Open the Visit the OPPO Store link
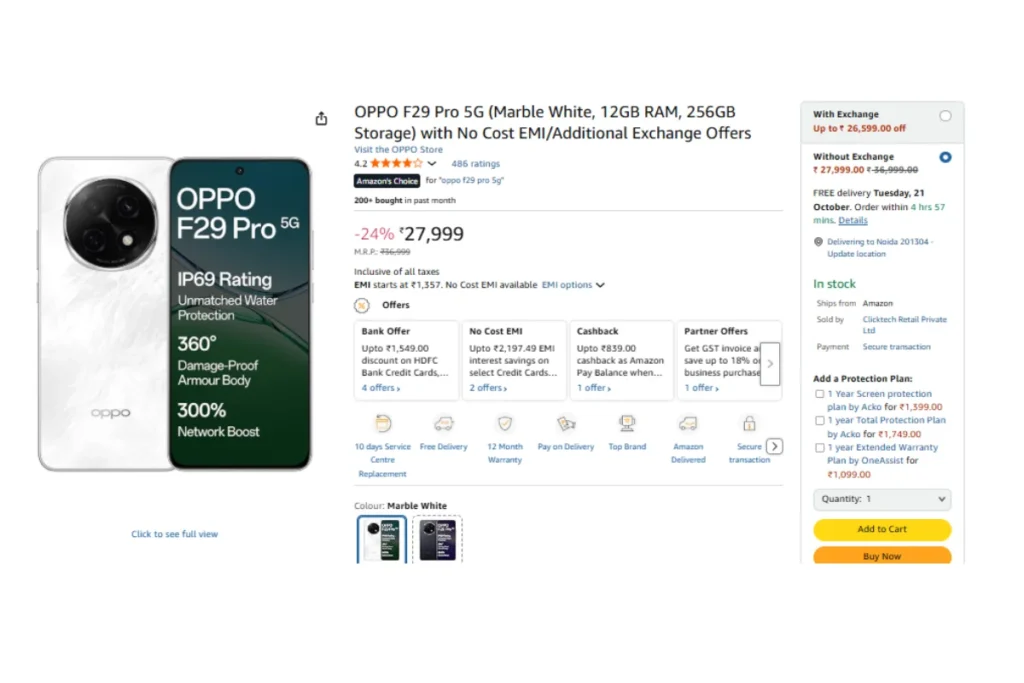The width and height of the screenshot is (1024, 683). click(398, 150)
